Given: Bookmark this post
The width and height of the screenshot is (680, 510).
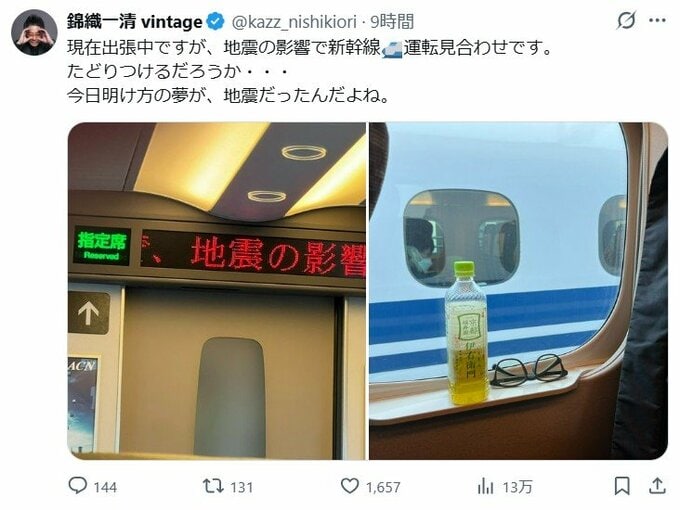Looking at the screenshot, I should point(622,486).
